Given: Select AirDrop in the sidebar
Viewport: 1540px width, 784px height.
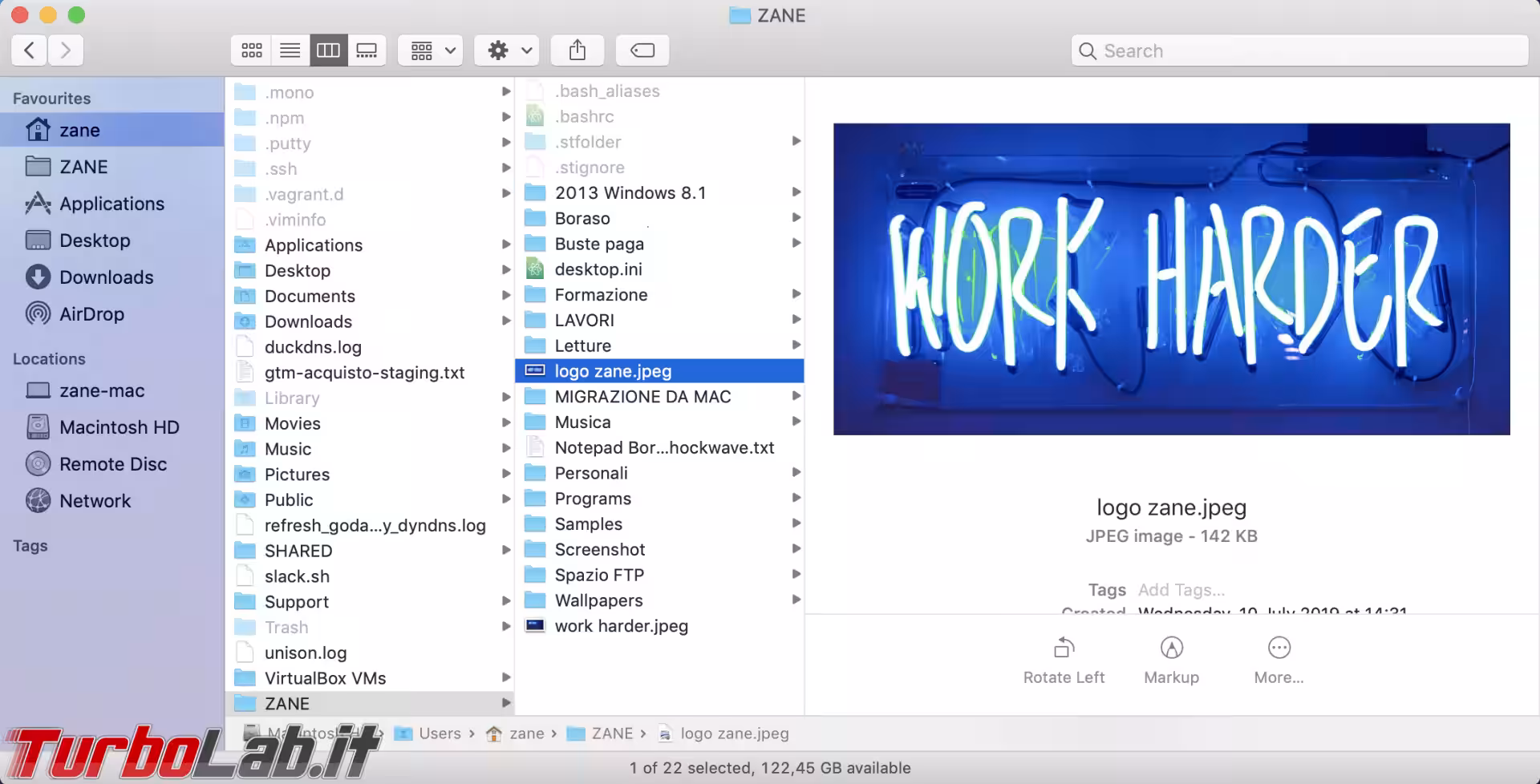Looking at the screenshot, I should coord(91,313).
